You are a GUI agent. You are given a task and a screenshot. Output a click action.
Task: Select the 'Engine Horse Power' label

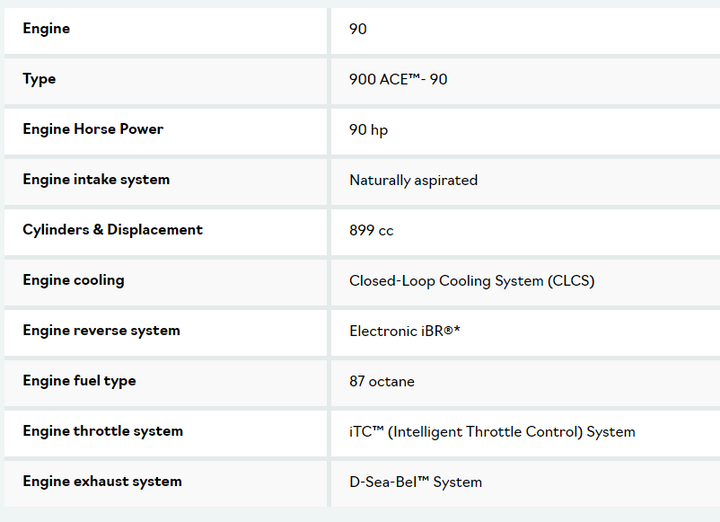point(93,129)
